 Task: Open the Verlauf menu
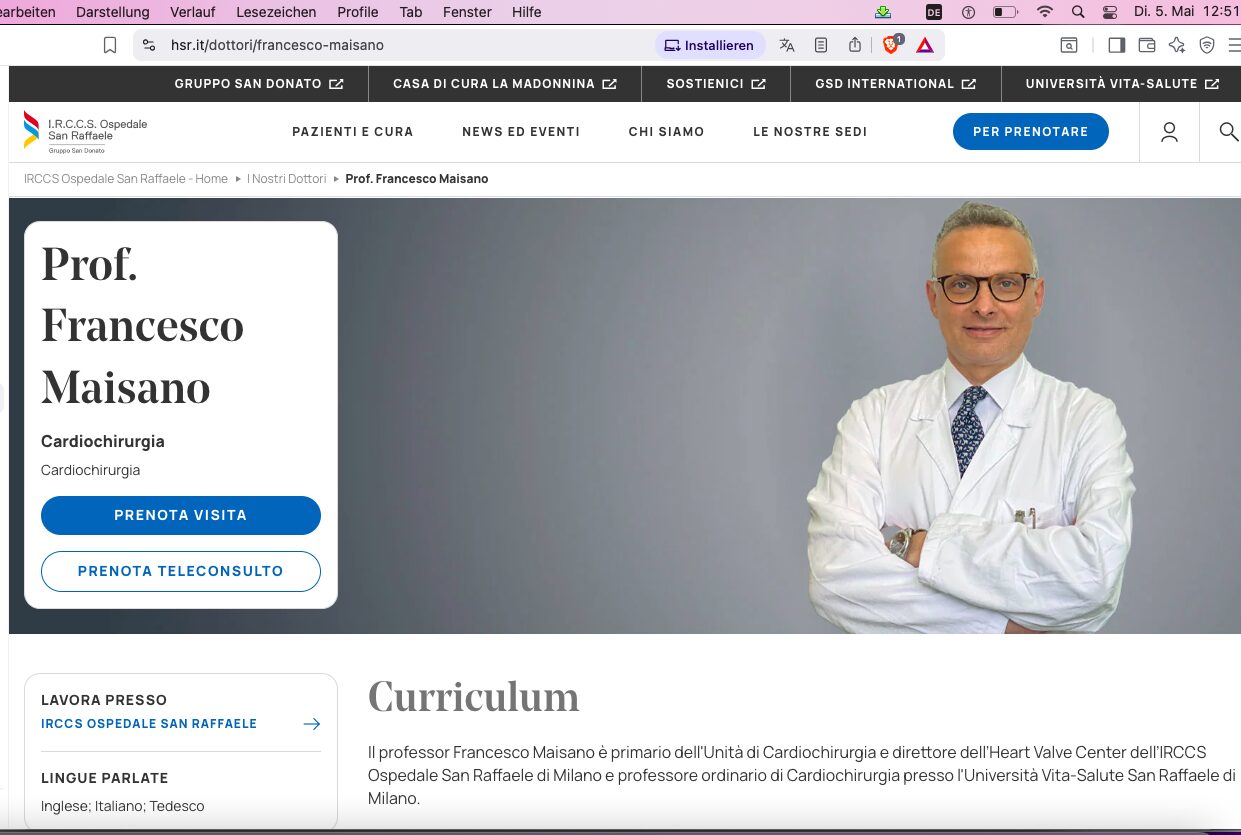tap(192, 12)
